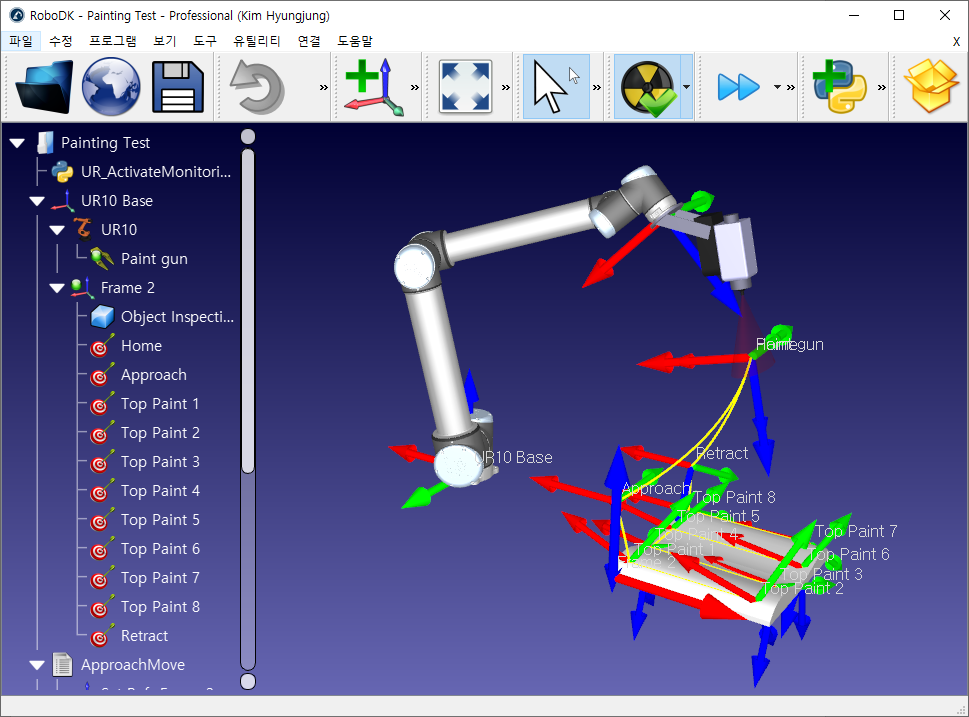Add a Python program via toolbar icon
This screenshot has width=969, height=717.
tap(839, 87)
